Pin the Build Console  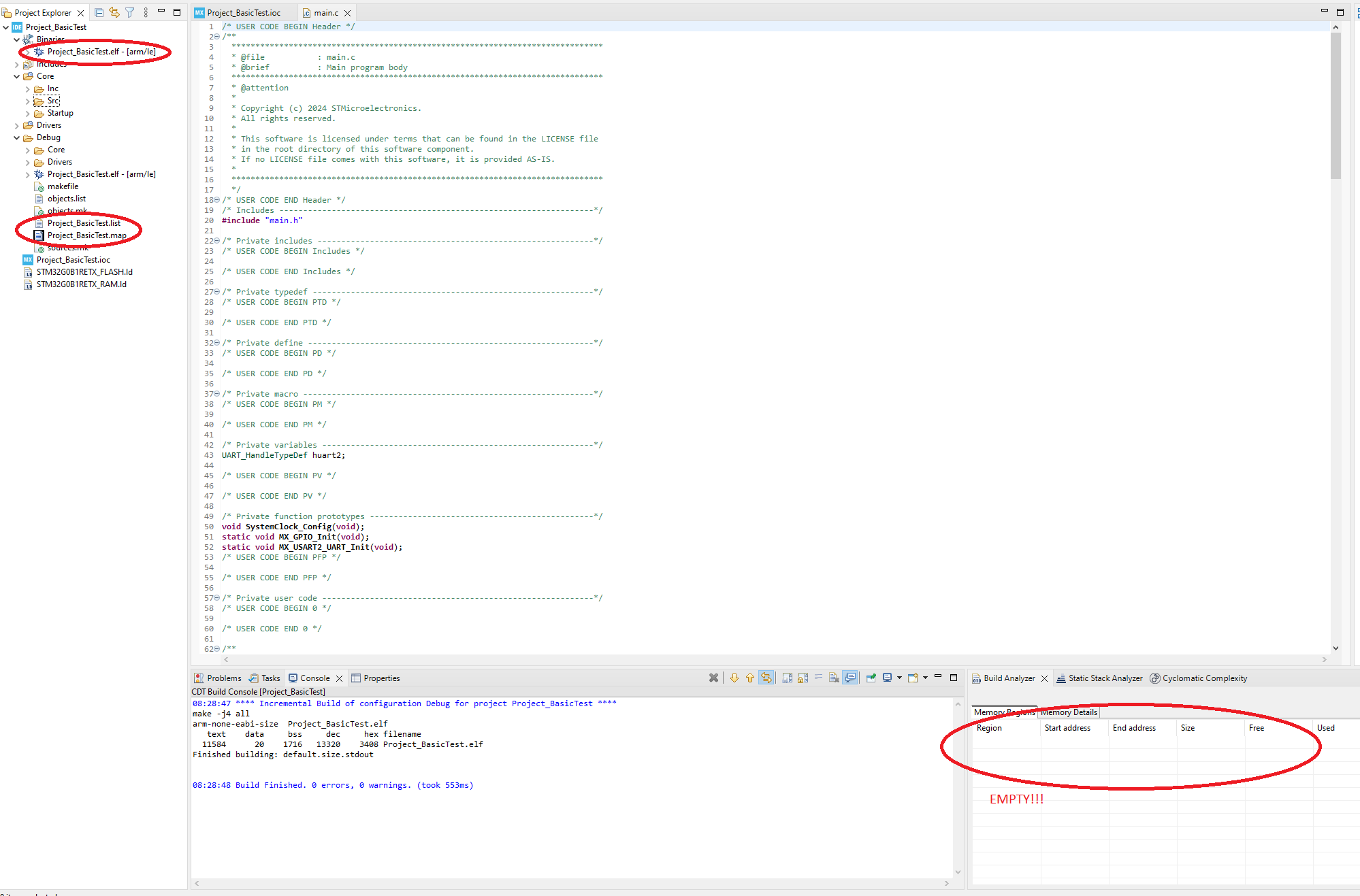coord(871,678)
